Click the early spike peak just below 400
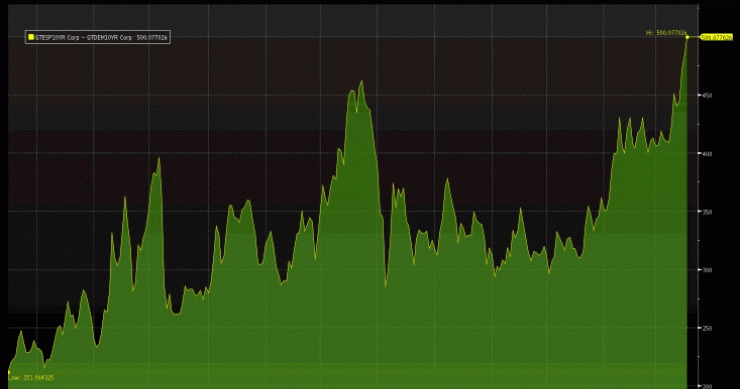The width and height of the screenshot is (740, 389). (x=159, y=159)
